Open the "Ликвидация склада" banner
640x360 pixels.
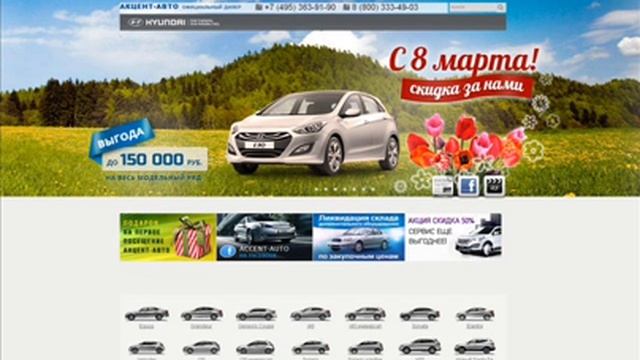pos(358,237)
